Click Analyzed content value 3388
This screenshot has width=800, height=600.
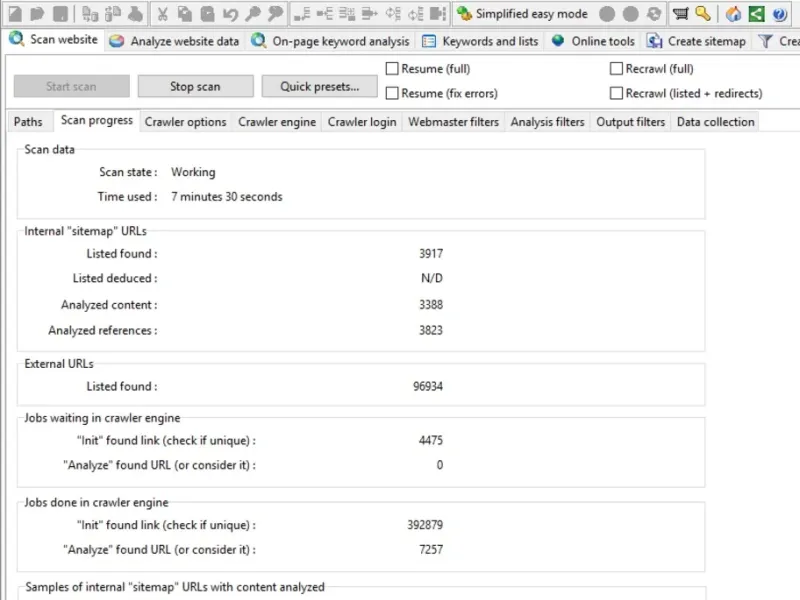pyautogui.click(x=431, y=305)
